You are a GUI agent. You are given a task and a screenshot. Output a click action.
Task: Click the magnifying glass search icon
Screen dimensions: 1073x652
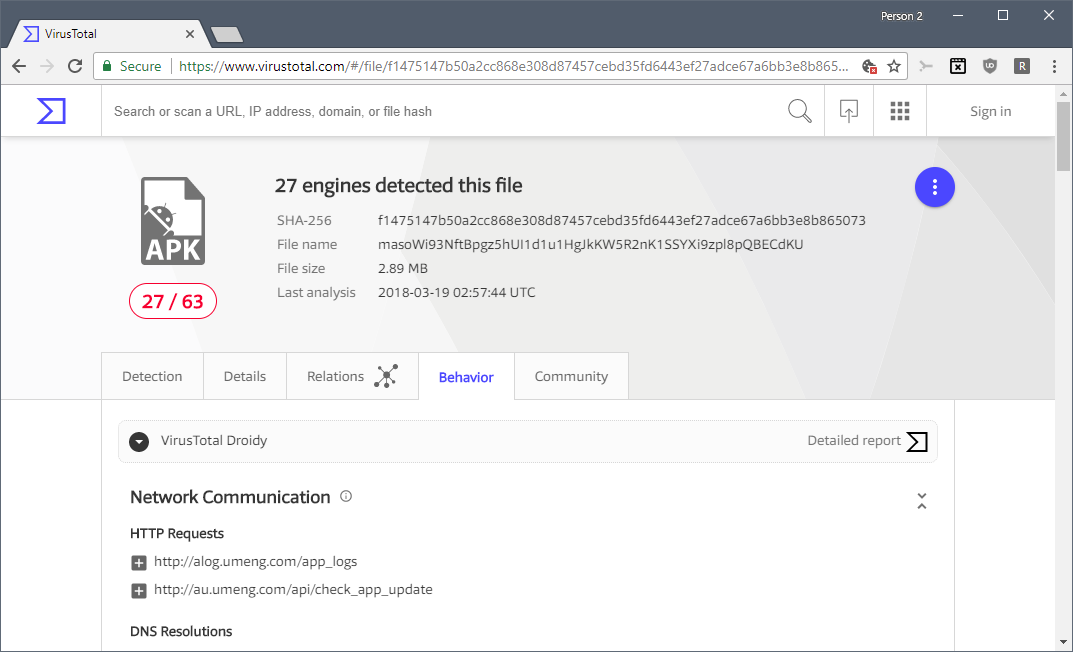[799, 111]
